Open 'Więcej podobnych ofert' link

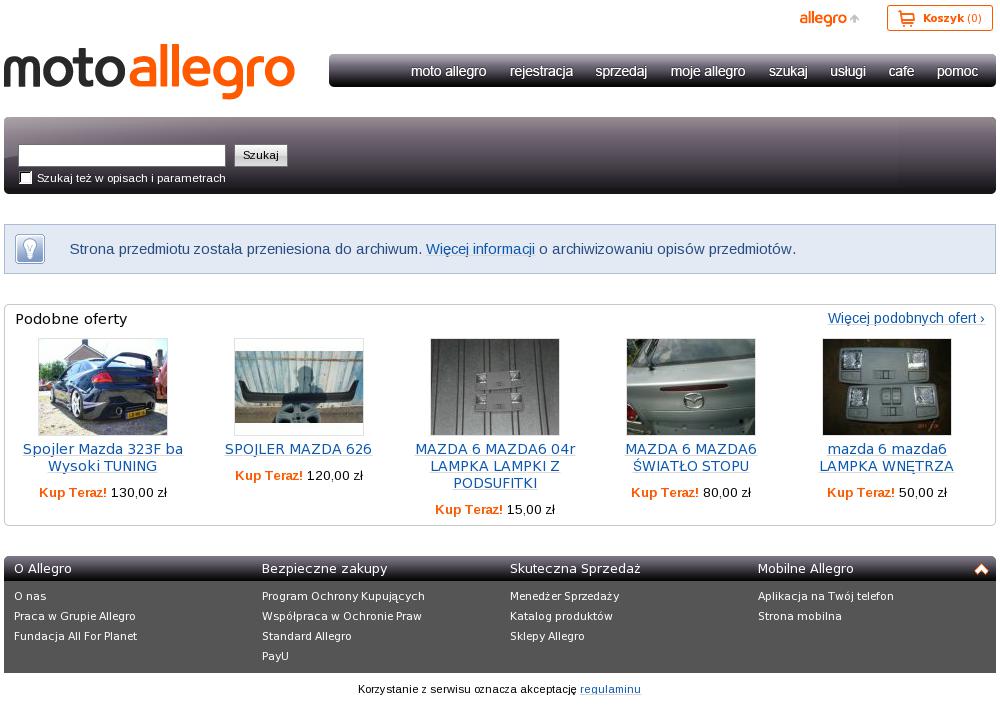tap(906, 318)
